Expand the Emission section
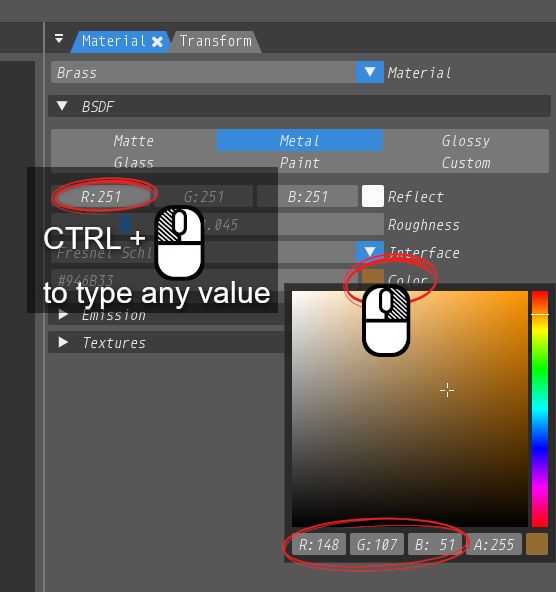This screenshot has width=556, height=592. [63, 314]
